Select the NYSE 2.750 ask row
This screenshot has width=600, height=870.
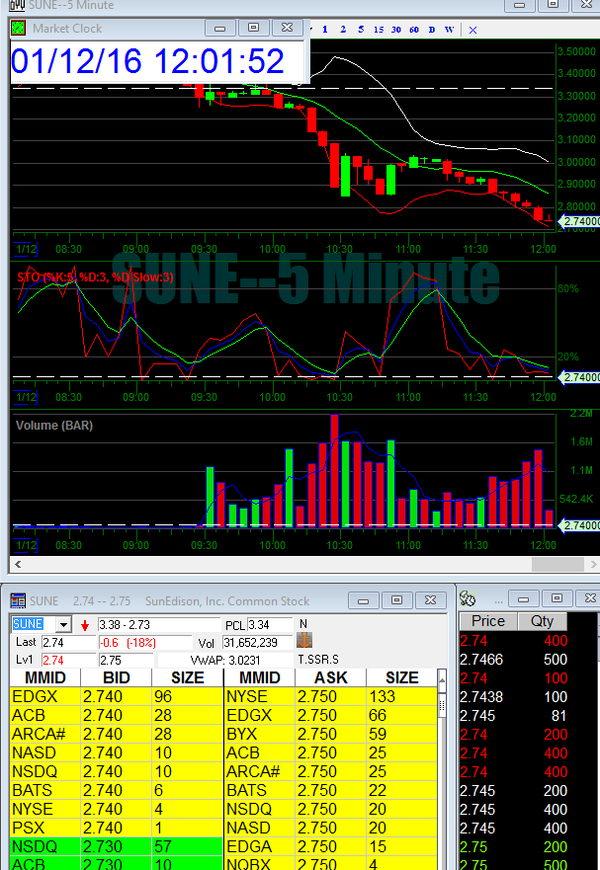coord(330,696)
